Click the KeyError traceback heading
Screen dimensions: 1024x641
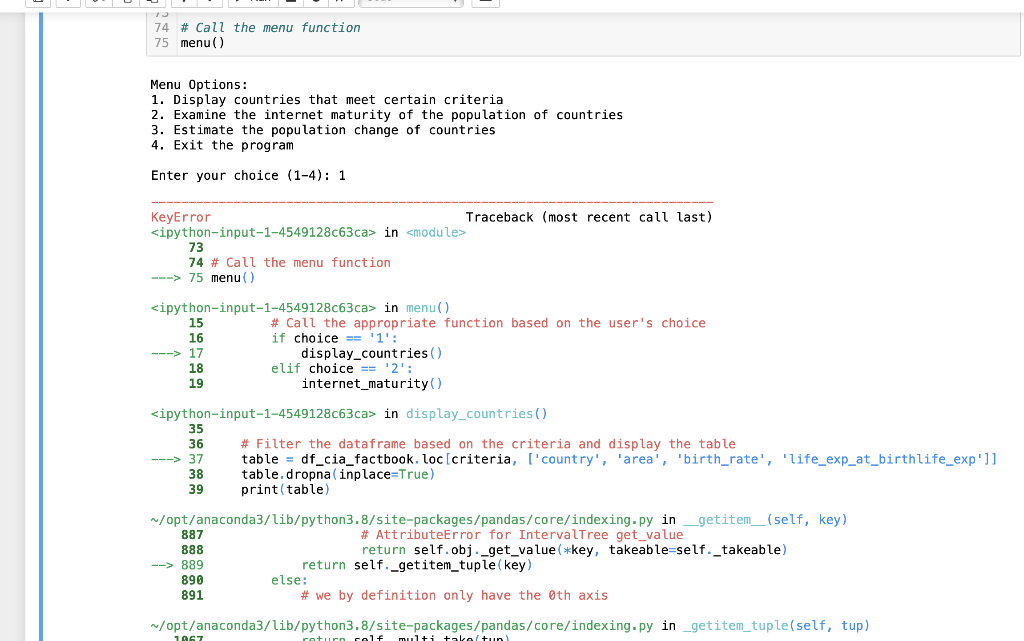pos(181,217)
